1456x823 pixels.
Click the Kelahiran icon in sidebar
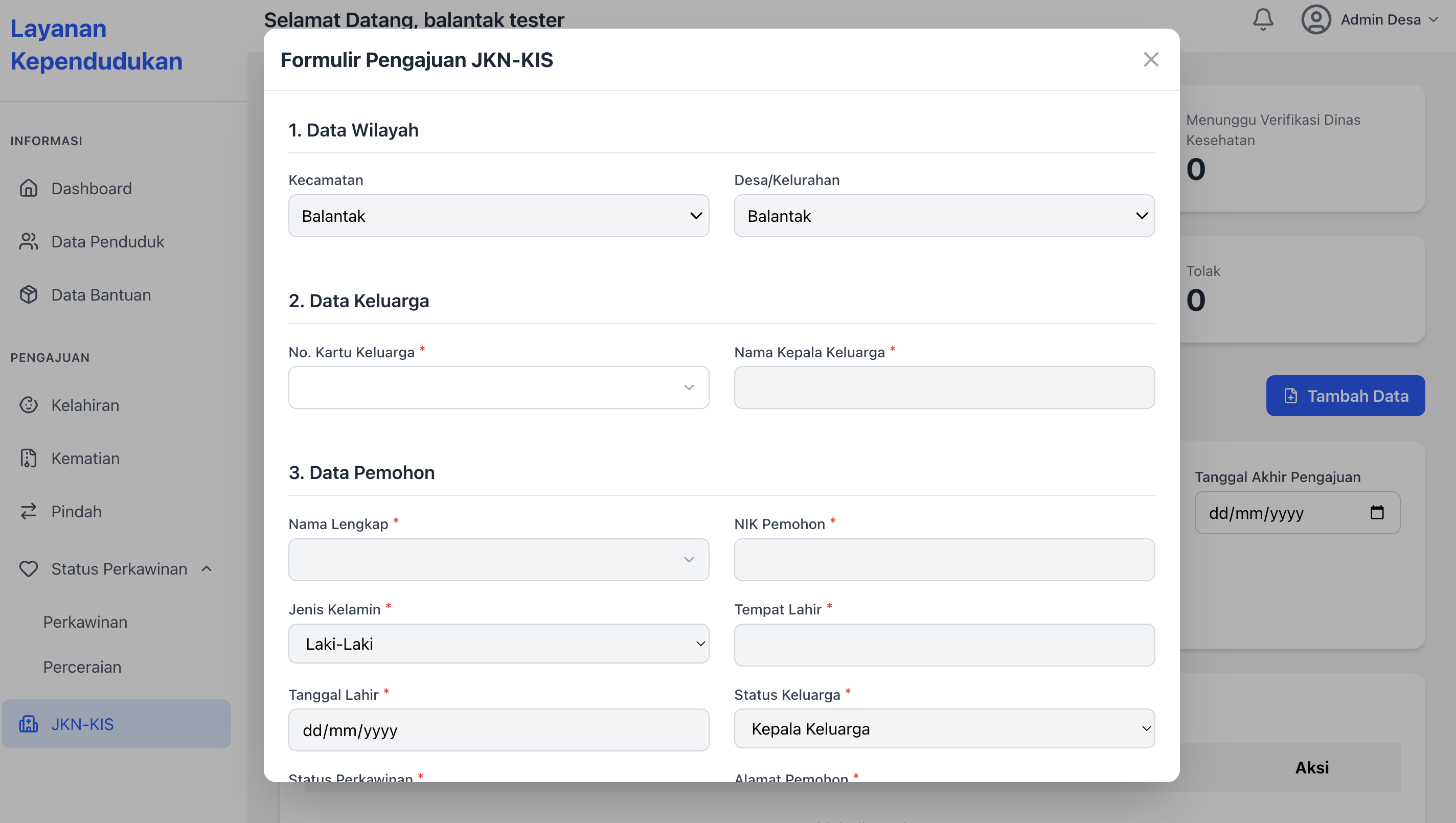coord(29,405)
